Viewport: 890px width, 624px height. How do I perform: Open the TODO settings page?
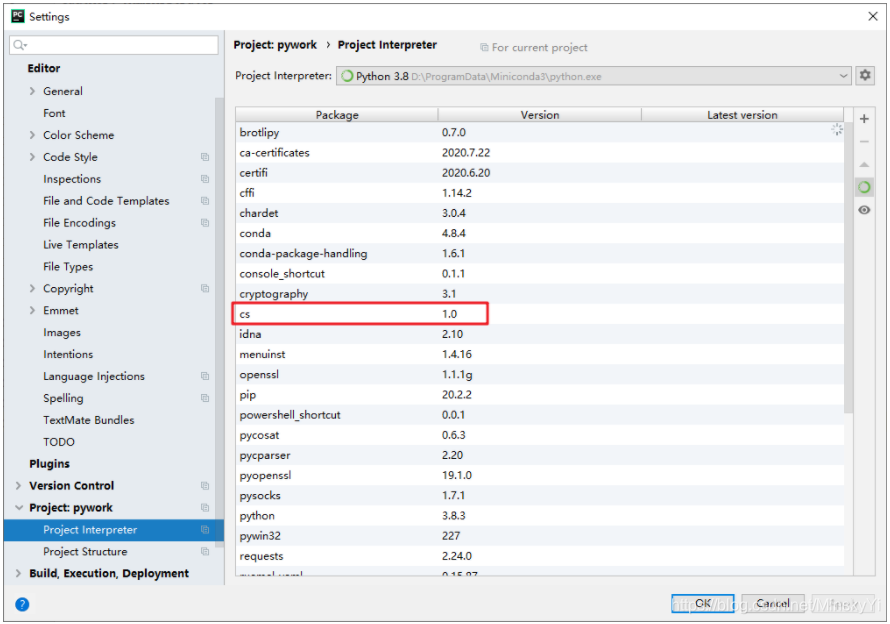click(x=59, y=442)
